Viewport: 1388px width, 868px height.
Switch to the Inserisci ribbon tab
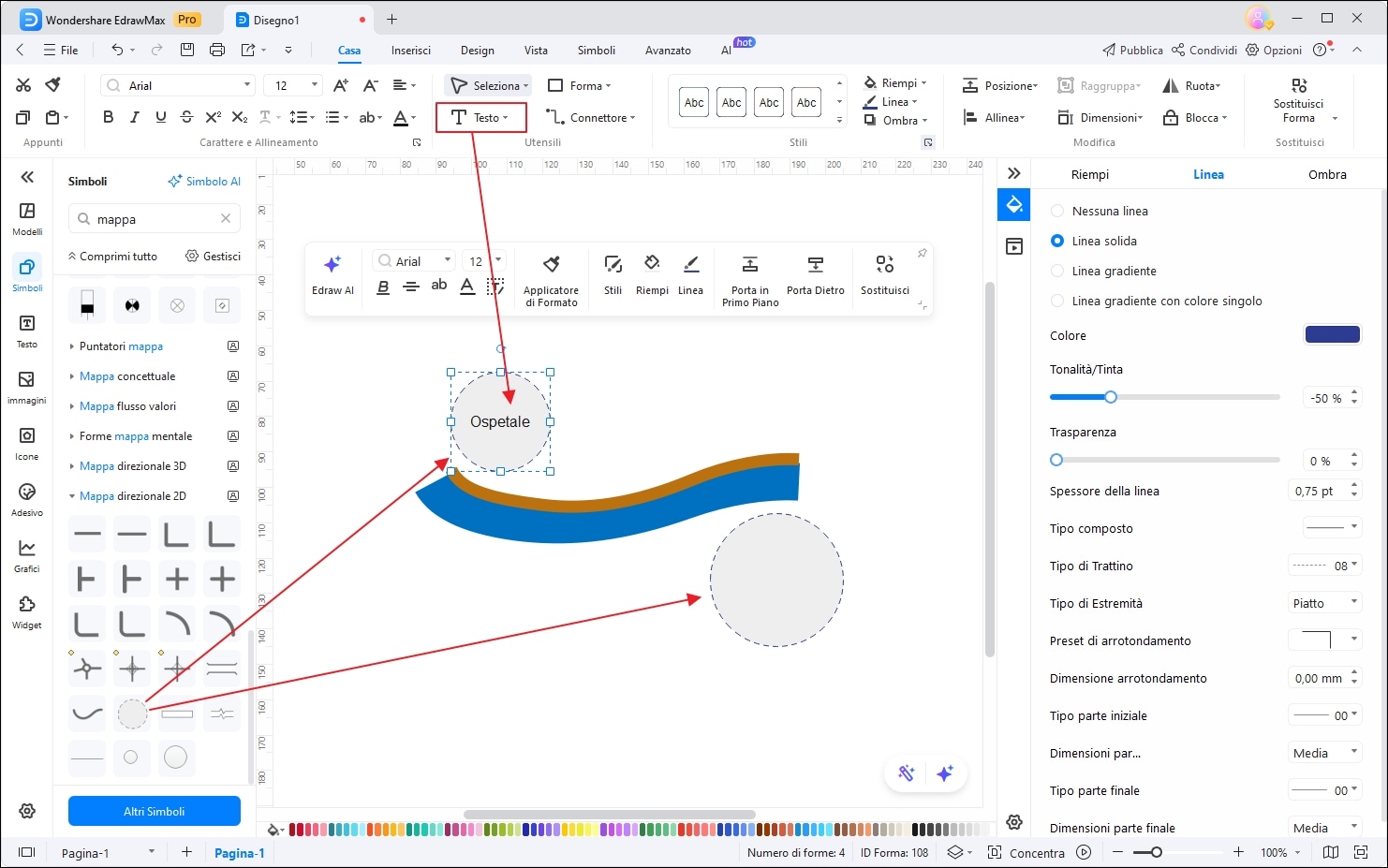click(411, 51)
